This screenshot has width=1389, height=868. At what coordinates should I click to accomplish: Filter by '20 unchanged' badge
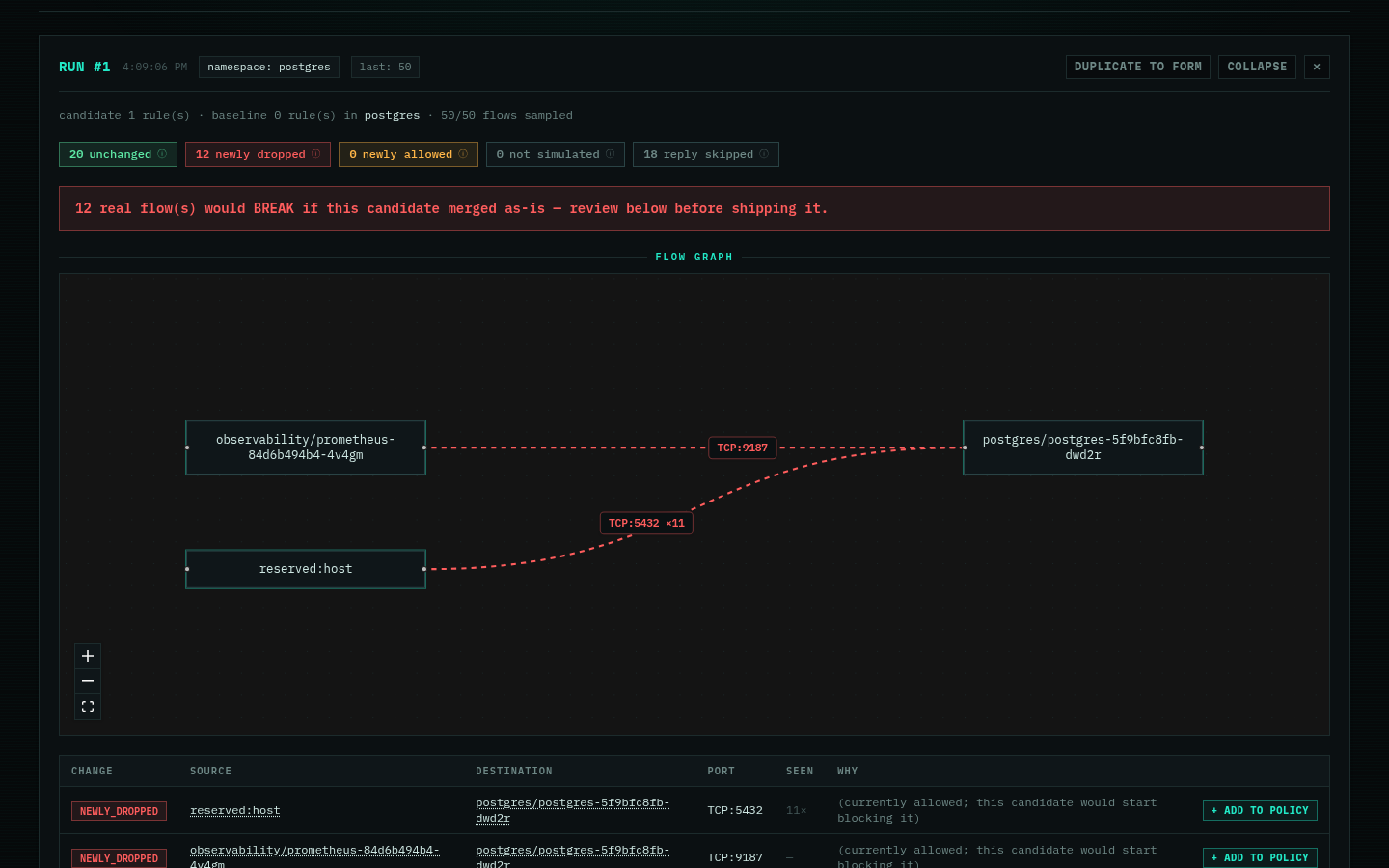(118, 154)
